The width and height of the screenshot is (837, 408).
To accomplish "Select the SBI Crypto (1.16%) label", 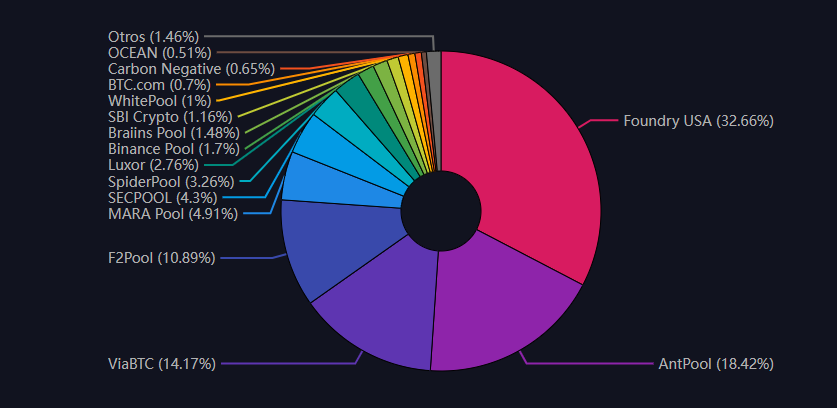I will (x=169, y=117).
